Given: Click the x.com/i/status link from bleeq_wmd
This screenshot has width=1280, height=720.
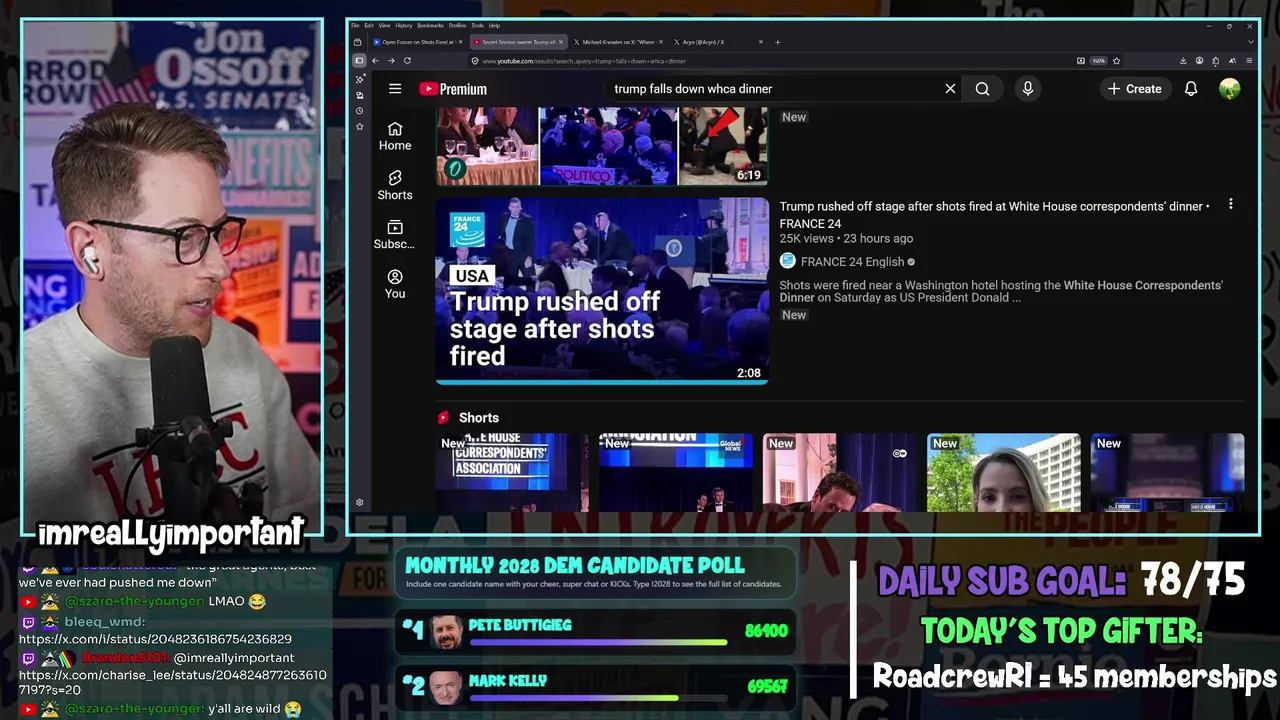Looking at the screenshot, I should [x=155, y=639].
